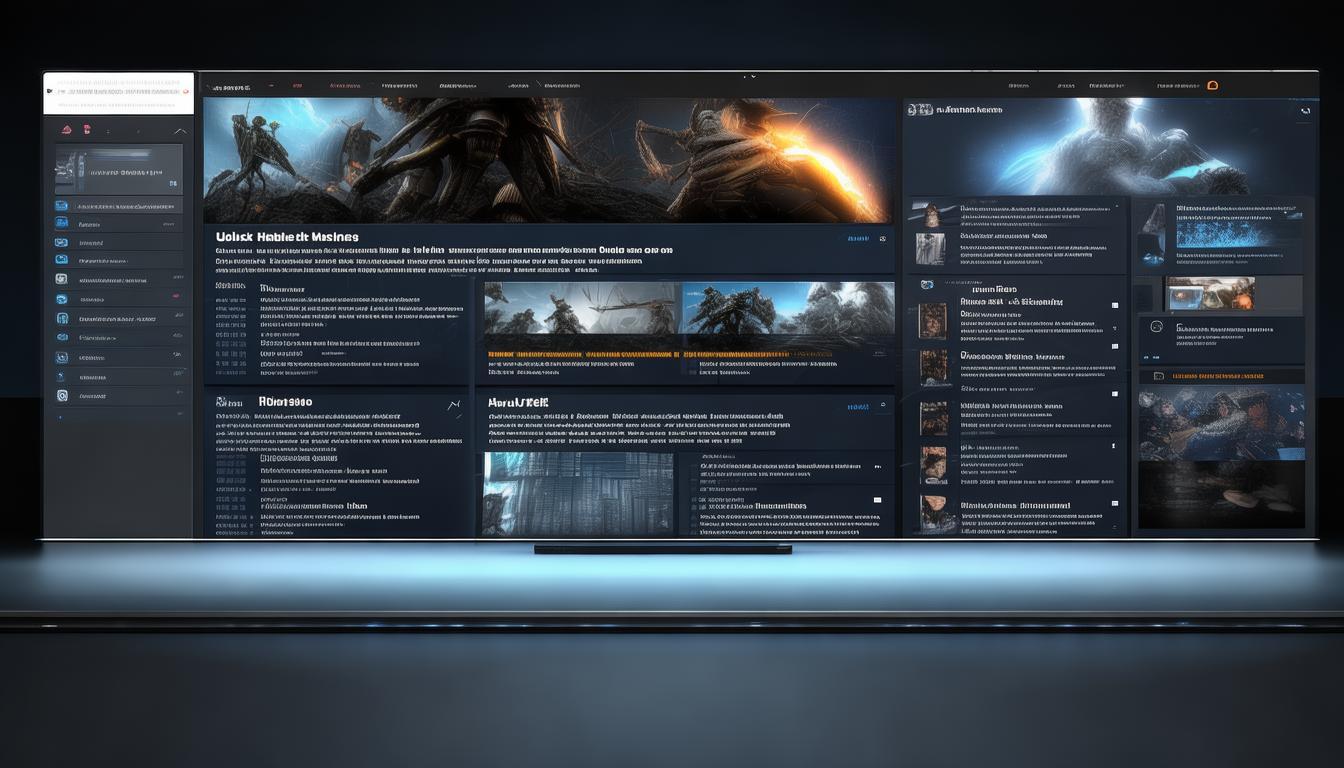Select the red-highlighted tab in the top navigation
Image resolution: width=1344 pixels, height=768 pixels.
[297, 86]
